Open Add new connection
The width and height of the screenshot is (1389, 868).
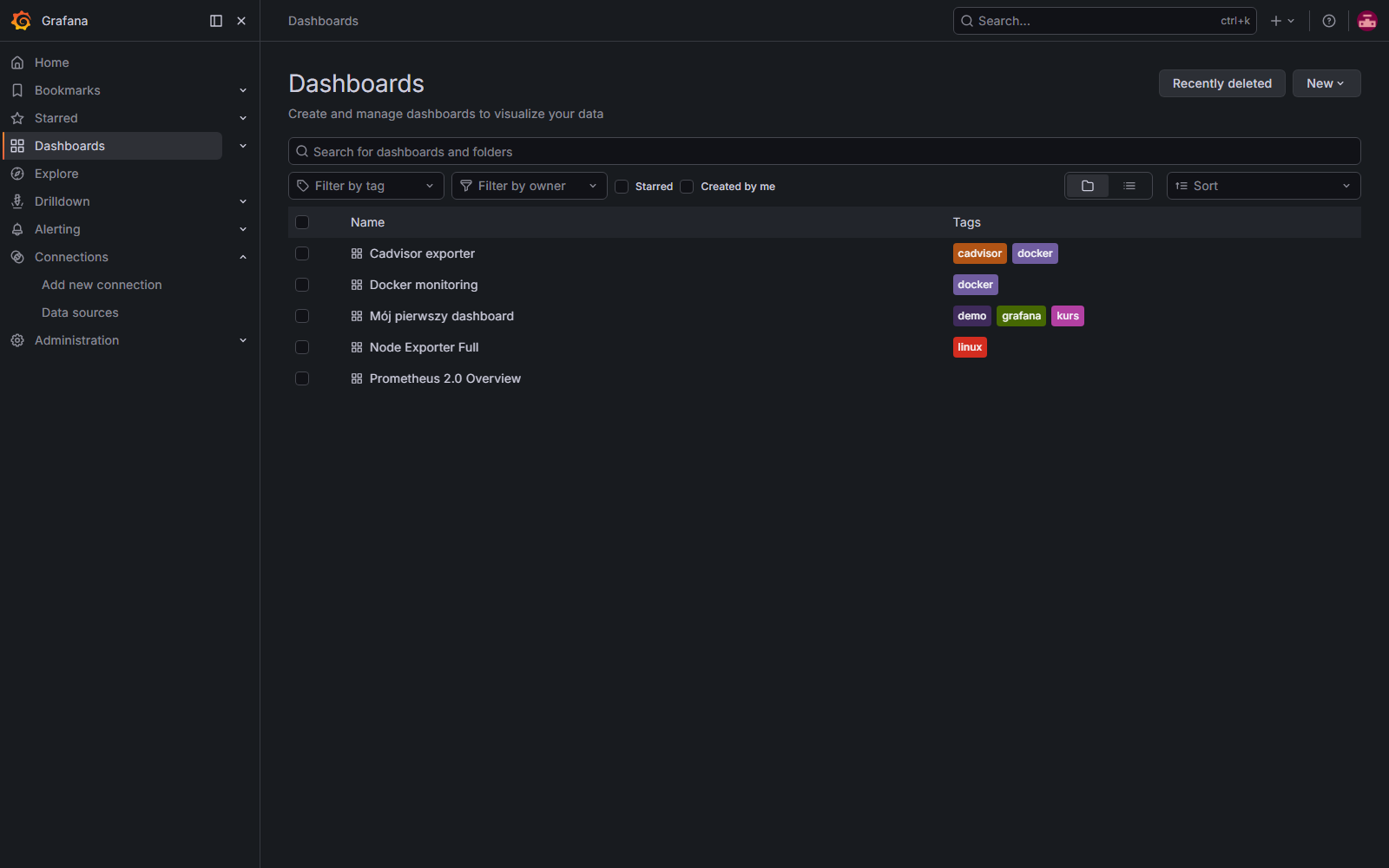click(102, 285)
